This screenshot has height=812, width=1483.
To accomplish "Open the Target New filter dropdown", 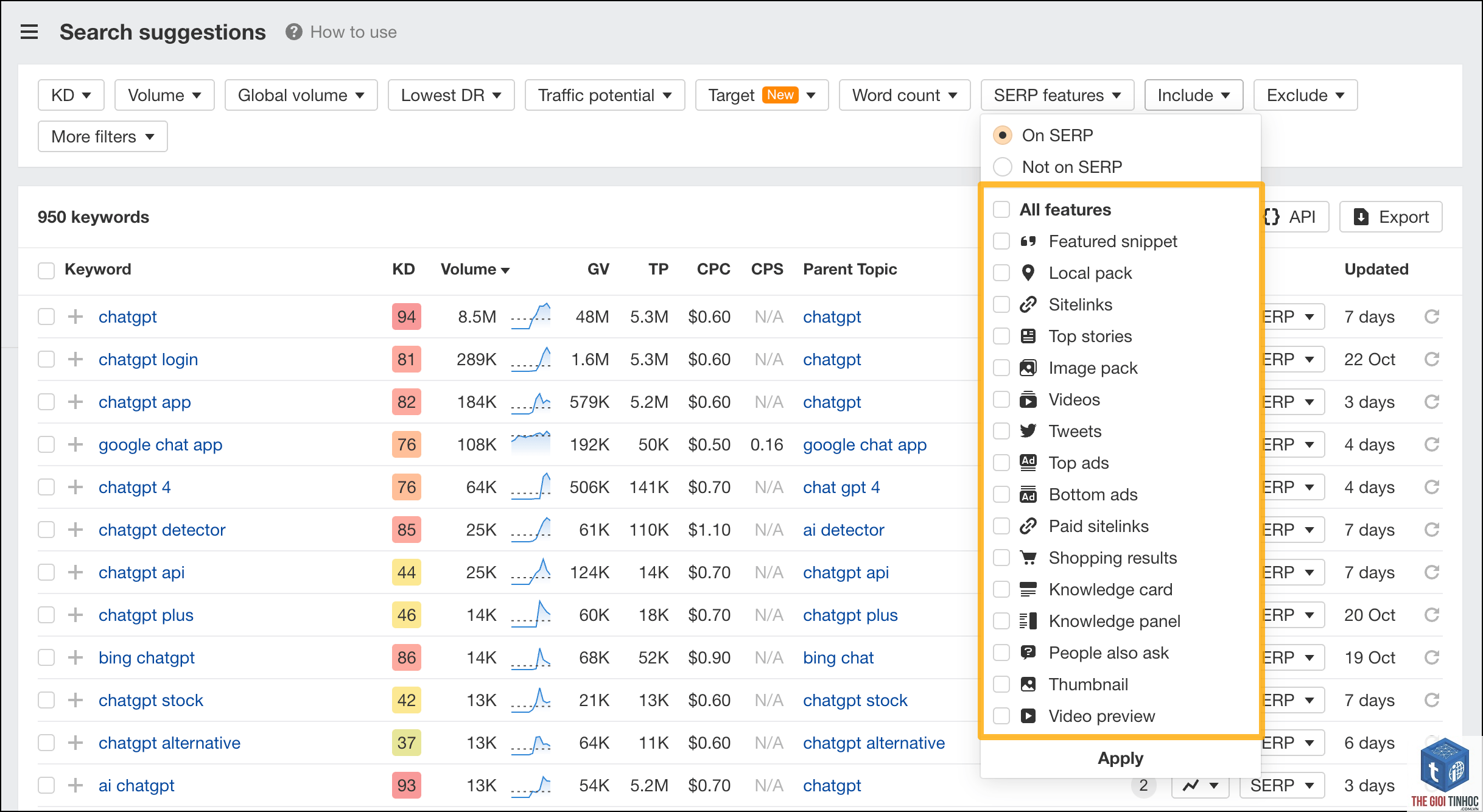I will point(762,95).
